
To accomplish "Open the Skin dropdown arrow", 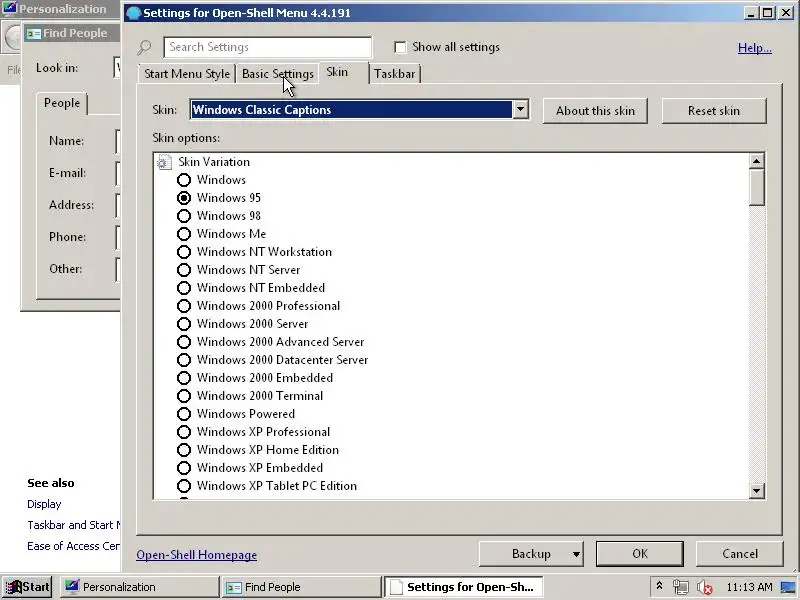I will click(520, 109).
